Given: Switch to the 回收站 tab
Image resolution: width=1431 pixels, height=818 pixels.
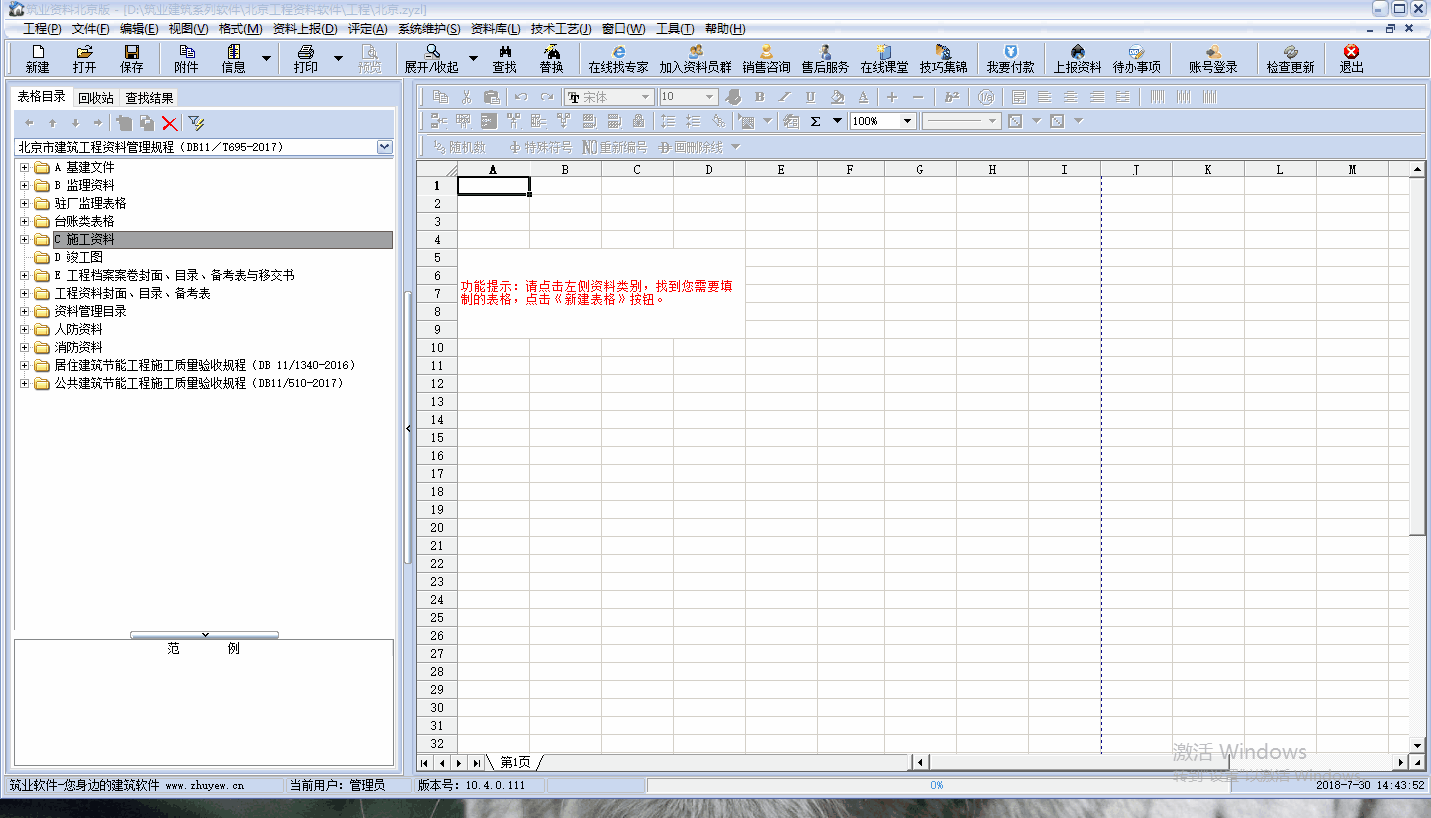Looking at the screenshot, I should (96, 98).
